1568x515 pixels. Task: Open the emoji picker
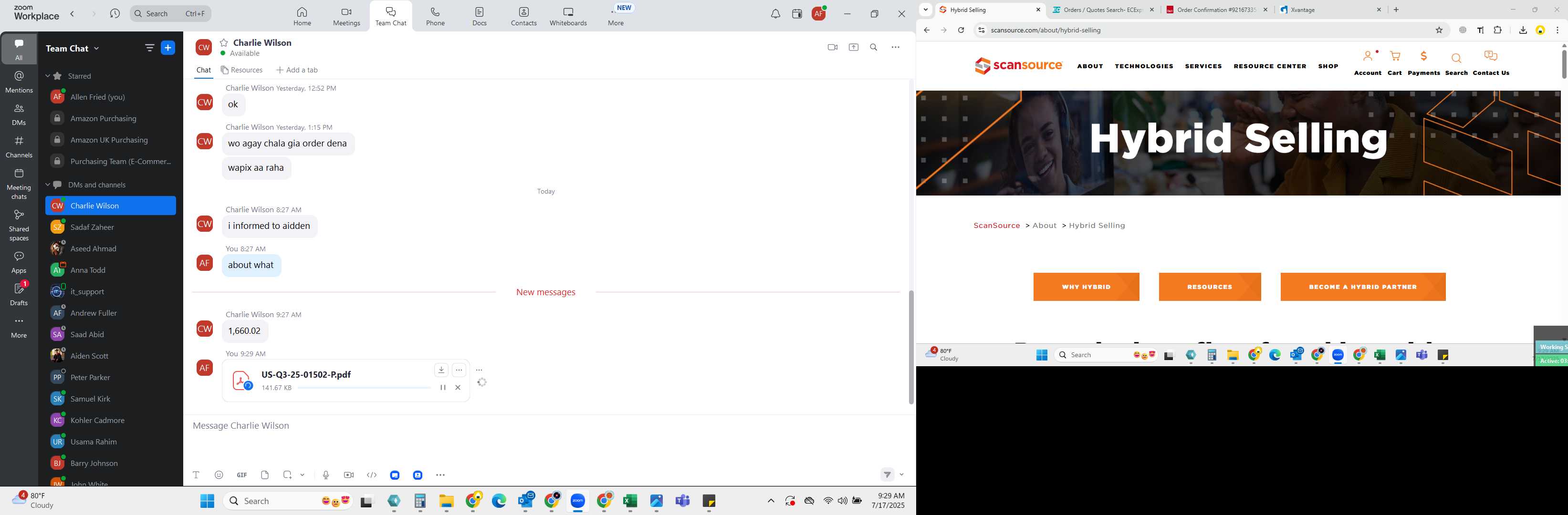pyautogui.click(x=219, y=475)
